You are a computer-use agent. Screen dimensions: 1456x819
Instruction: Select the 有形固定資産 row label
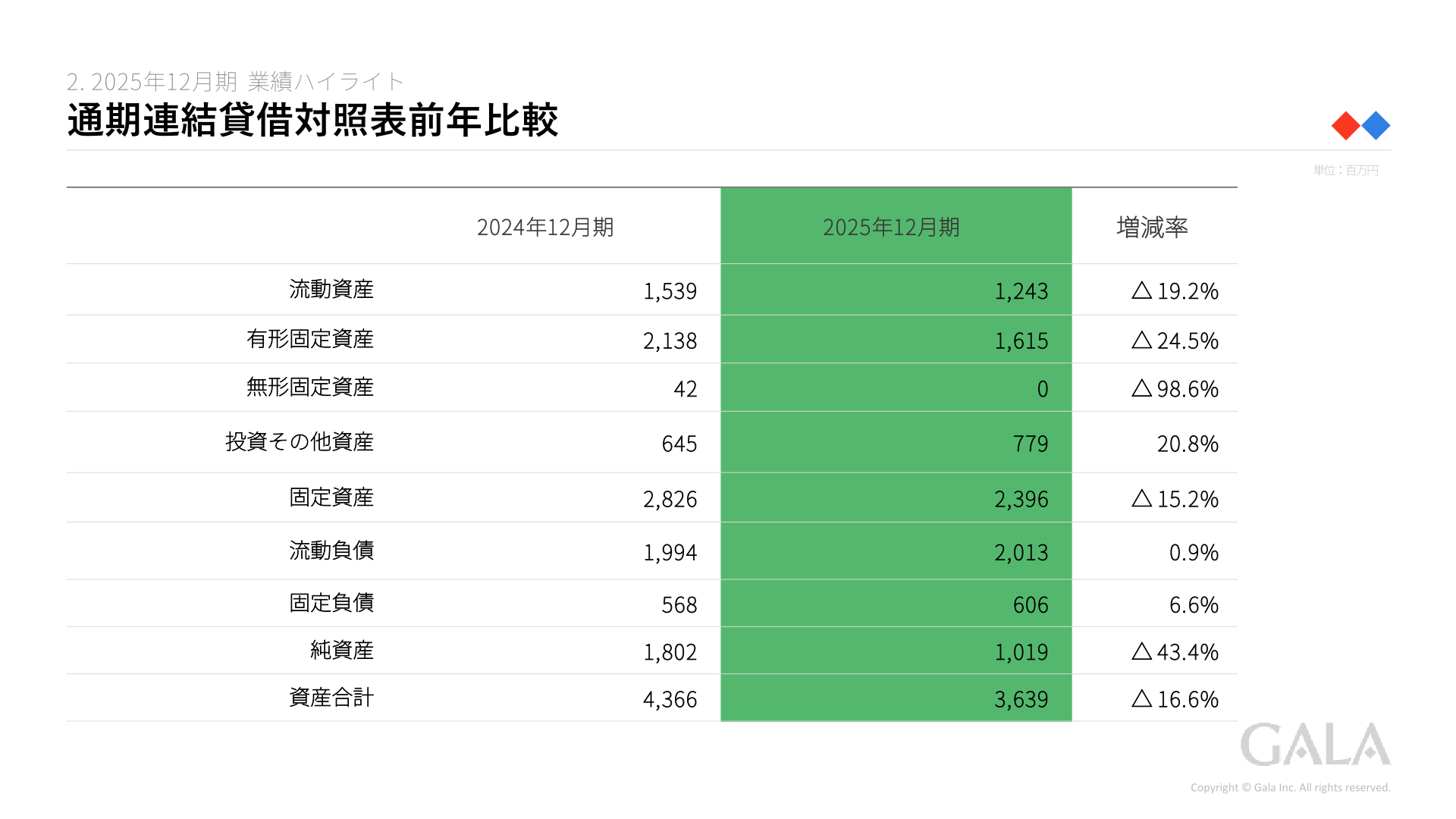click(x=310, y=339)
